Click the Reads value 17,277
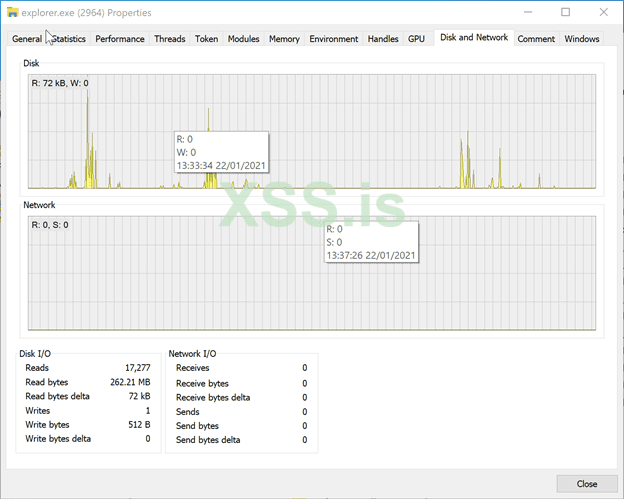The width and height of the screenshot is (624, 499). tap(138, 368)
